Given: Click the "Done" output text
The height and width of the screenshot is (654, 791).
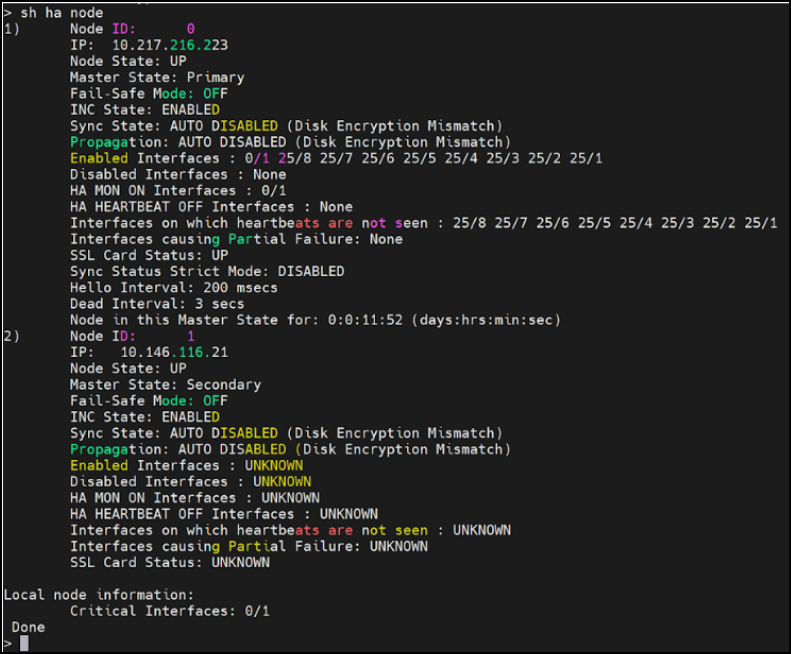Looking at the screenshot, I should [28, 626].
